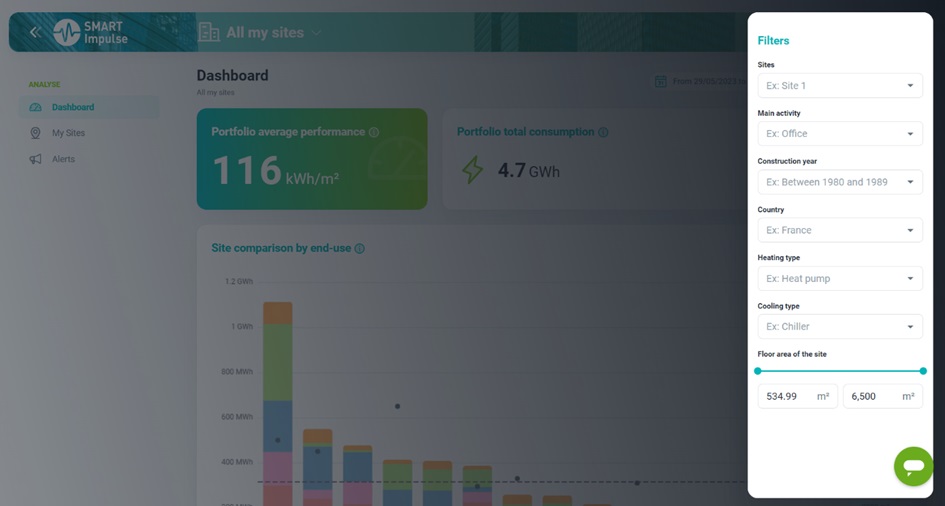Click the right floor area slider handle
This screenshot has height=506, width=945.
point(922,371)
